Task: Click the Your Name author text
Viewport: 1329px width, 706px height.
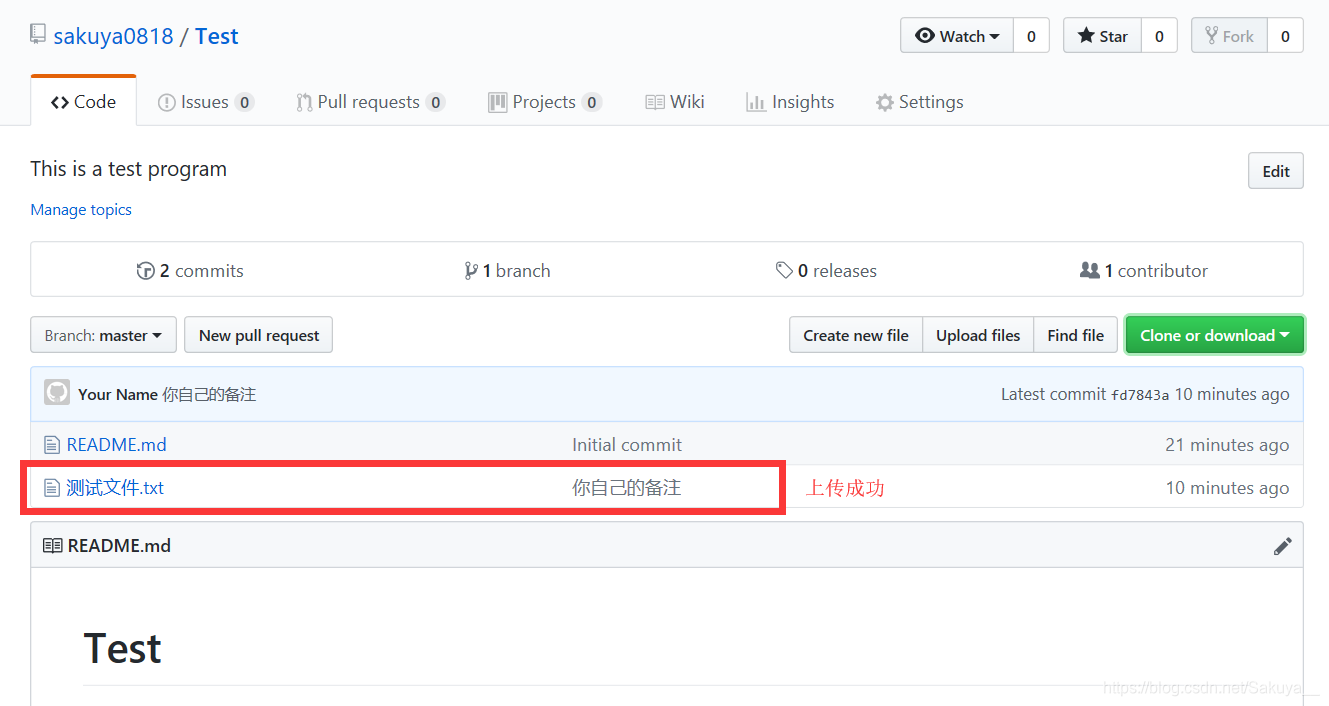Action: point(118,394)
